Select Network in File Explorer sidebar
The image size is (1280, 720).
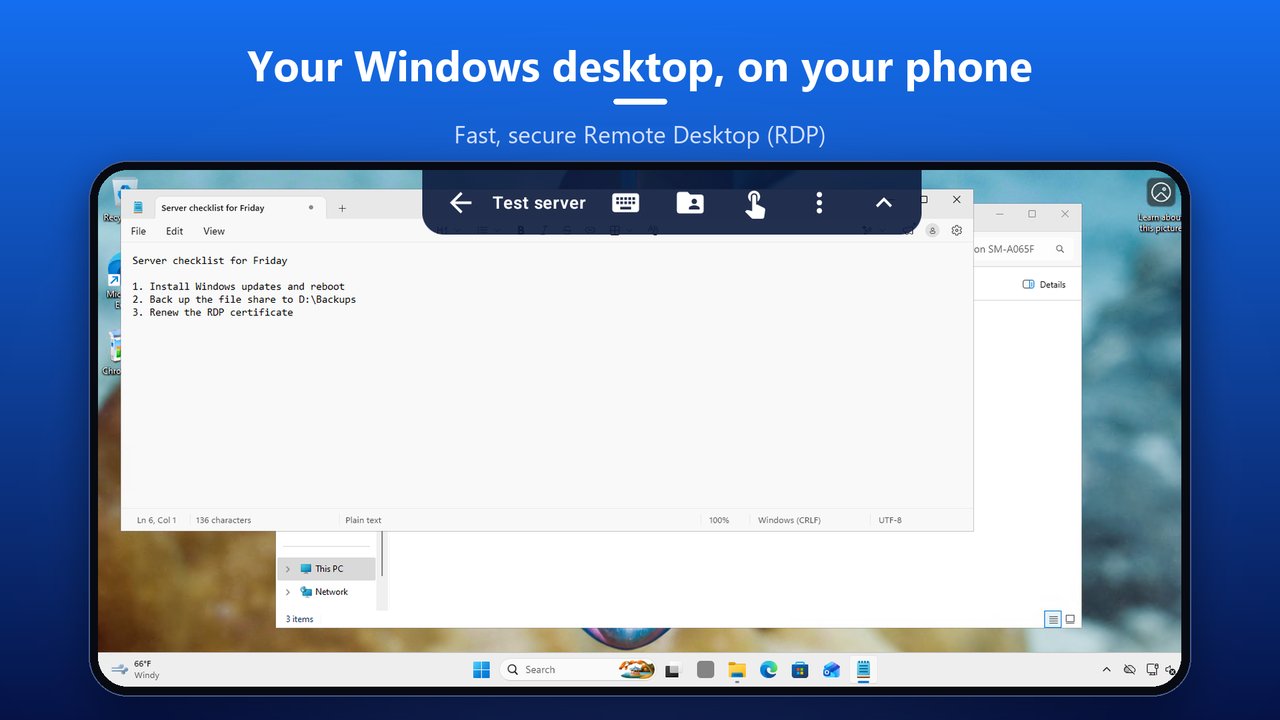pyautogui.click(x=327, y=592)
